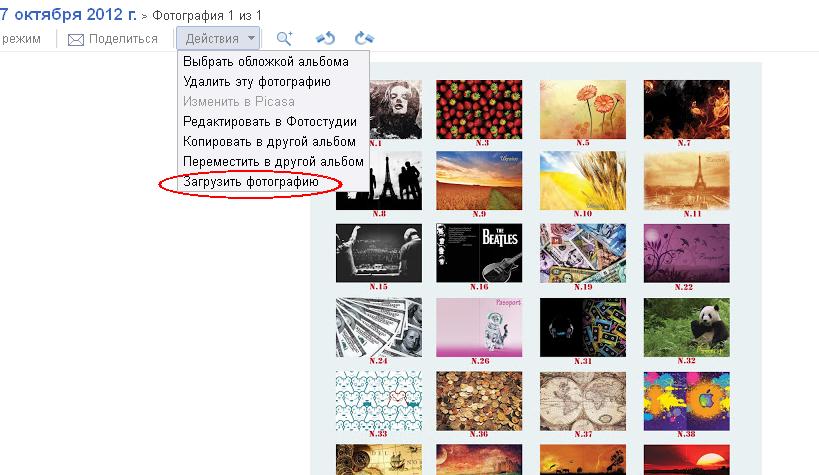Click dollar bills thumbnail N.24
819x475 pixels.
(x=379, y=328)
